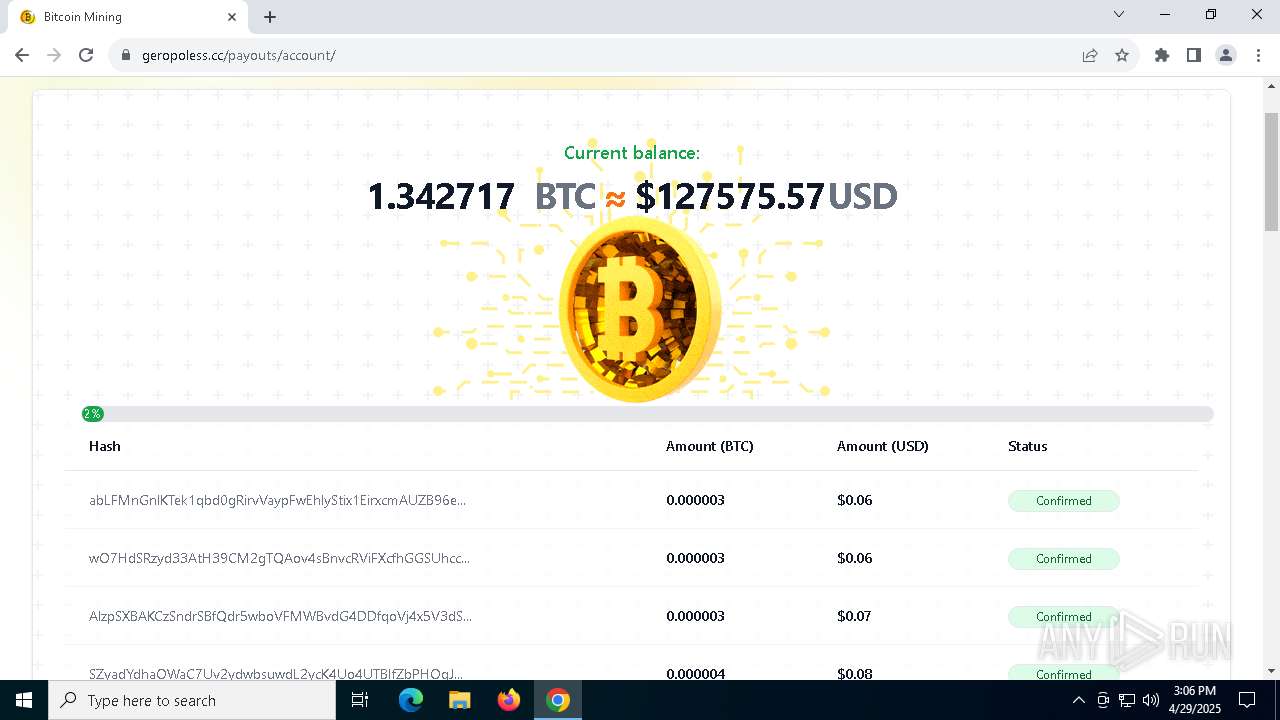Click Confirmed badge in wO7HdSRzyd33 row
The width and height of the screenshot is (1280, 720).
pos(1064,559)
